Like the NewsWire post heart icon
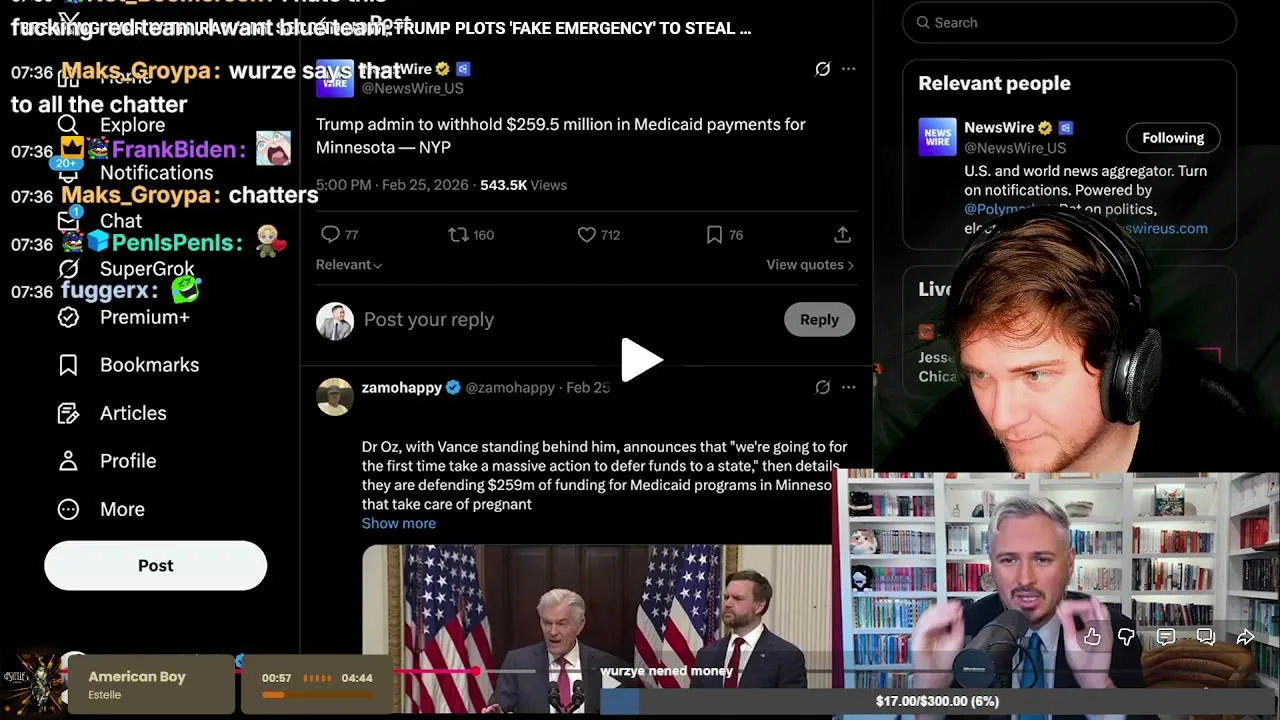This screenshot has width=1280, height=720. (587, 234)
